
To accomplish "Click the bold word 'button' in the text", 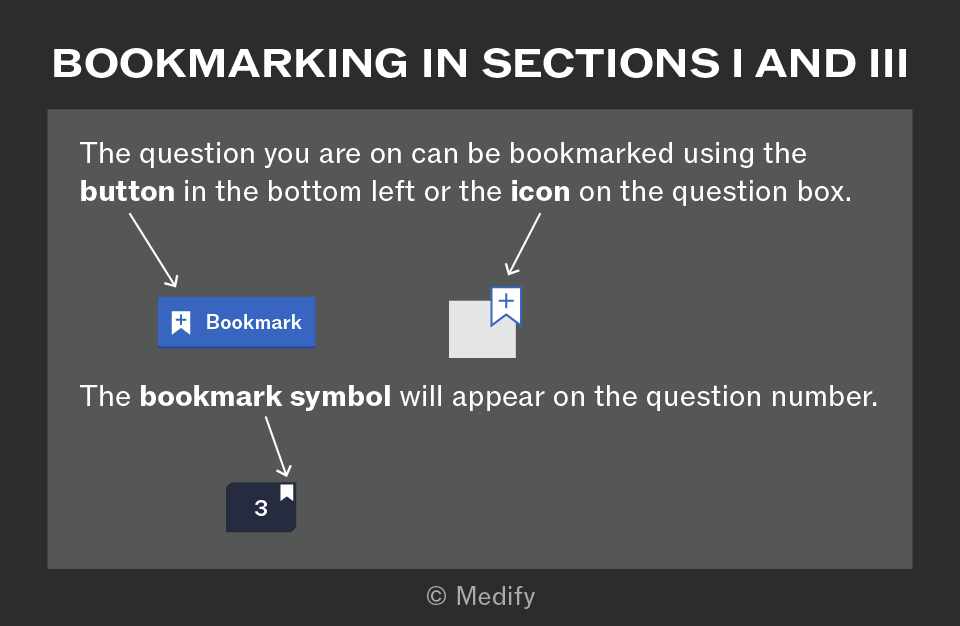I will pos(127,192).
